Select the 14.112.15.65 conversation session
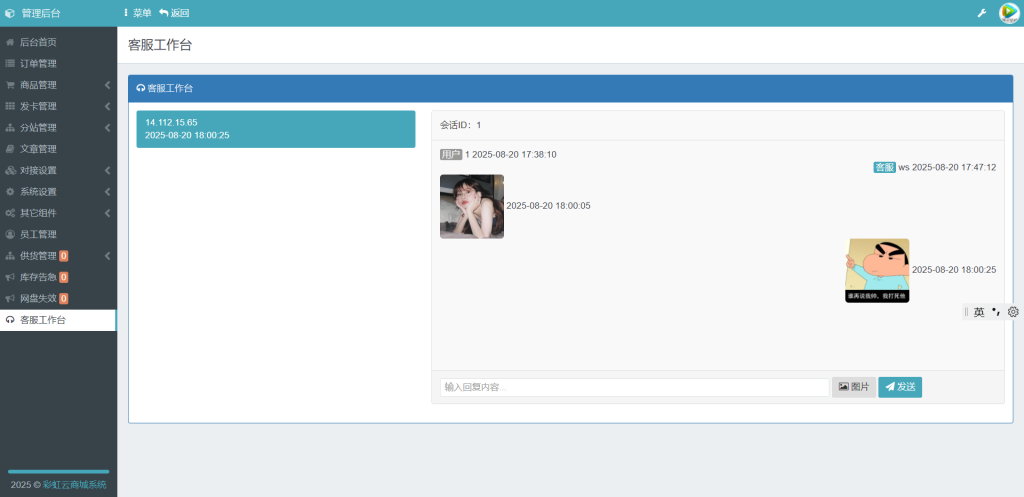Image resolution: width=1024 pixels, height=497 pixels. tap(276, 129)
